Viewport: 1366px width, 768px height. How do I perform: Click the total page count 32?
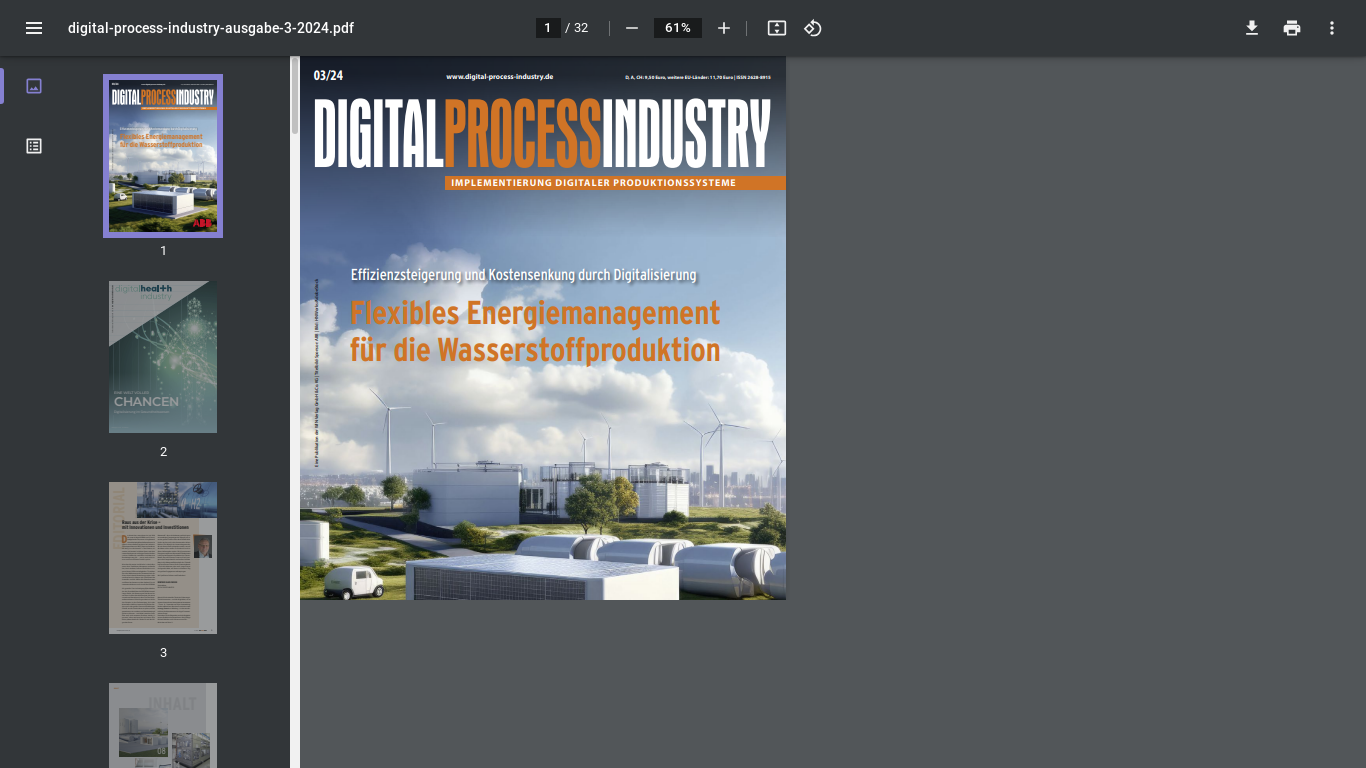coord(581,28)
